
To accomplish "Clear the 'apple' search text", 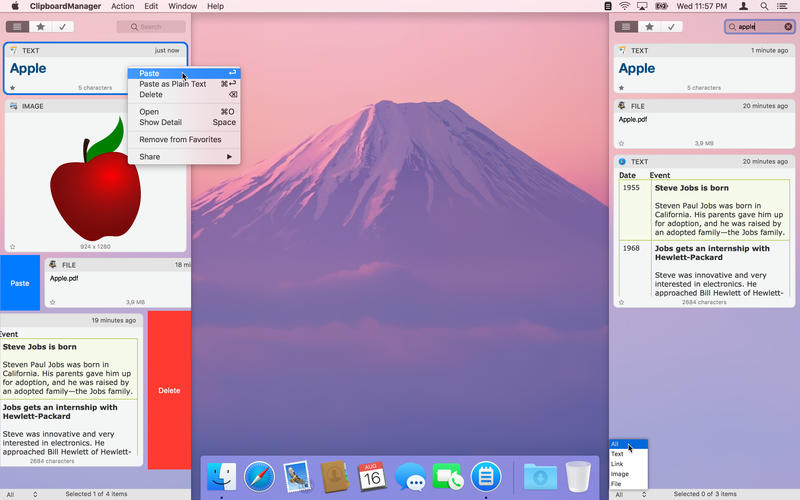I will (x=788, y=27).
